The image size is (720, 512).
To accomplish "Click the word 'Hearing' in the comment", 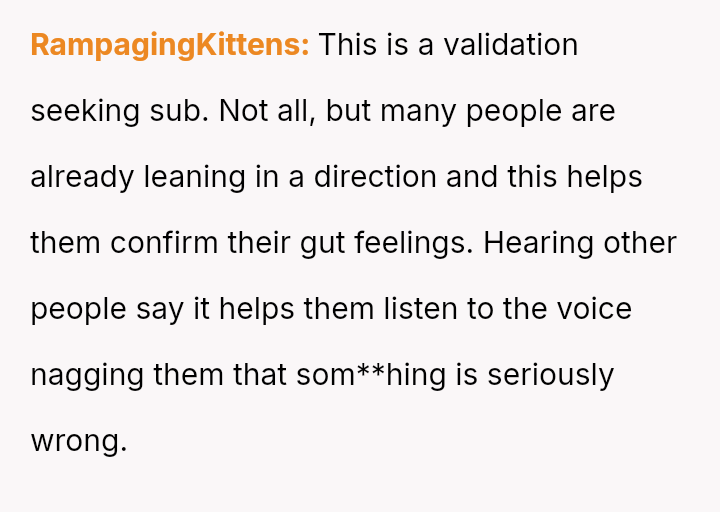I will [x=538, y=243].
